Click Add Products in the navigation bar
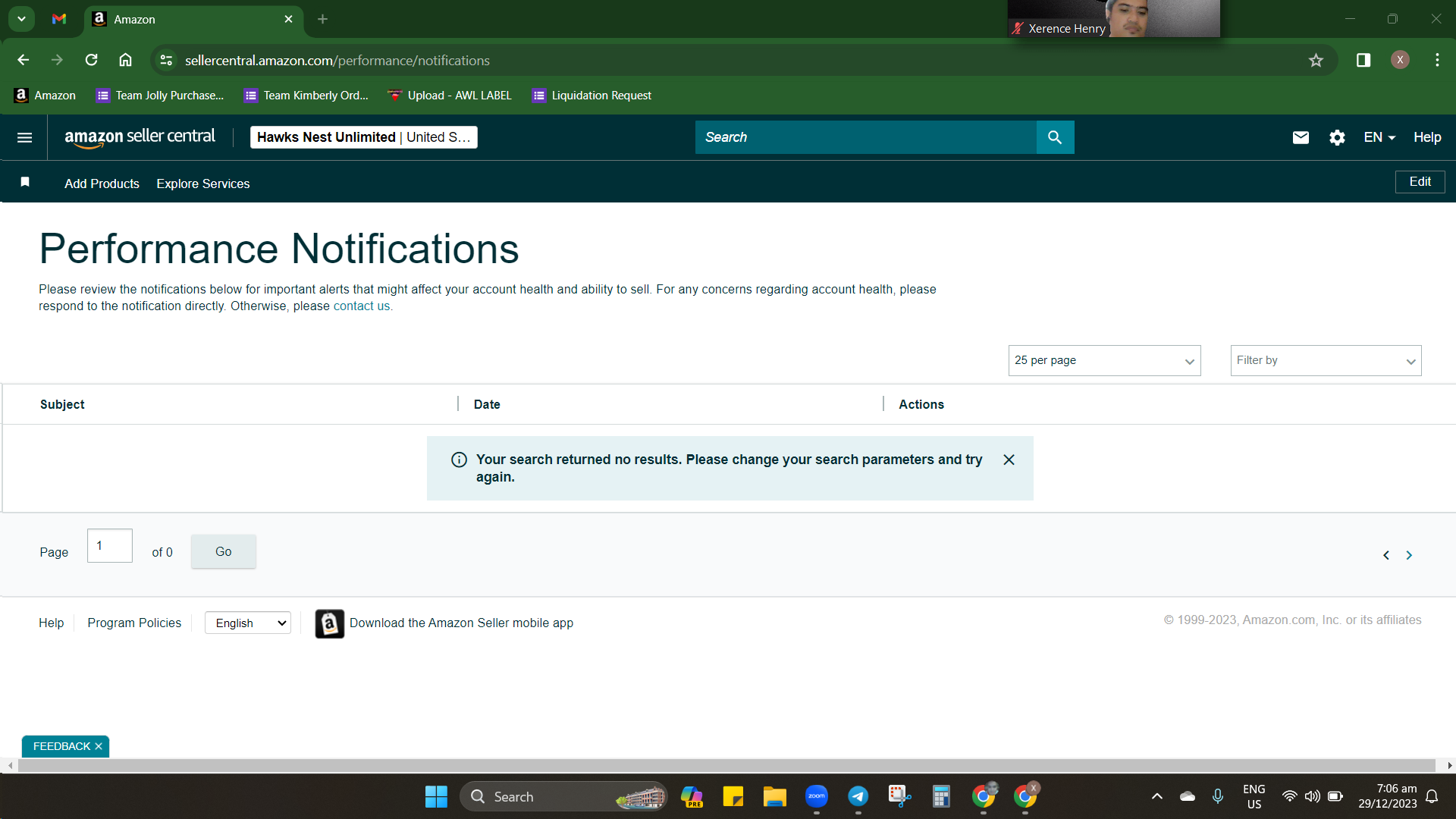 [x=102, y=184]
